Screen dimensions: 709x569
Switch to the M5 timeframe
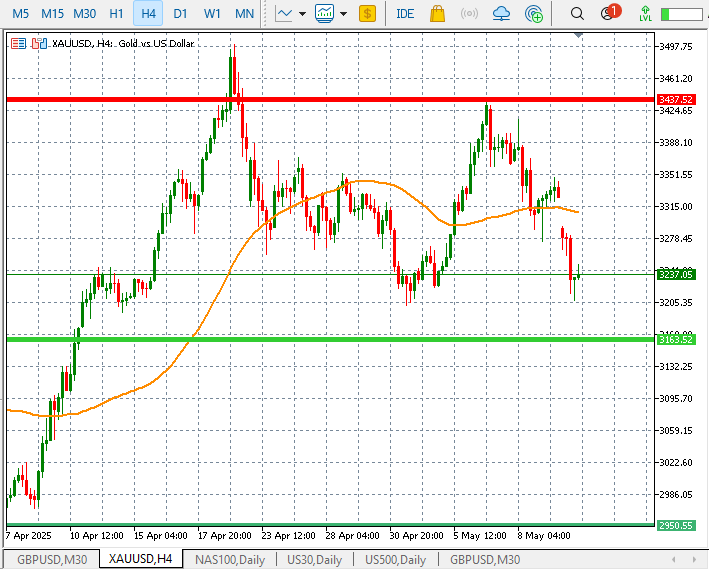point(21,14)
